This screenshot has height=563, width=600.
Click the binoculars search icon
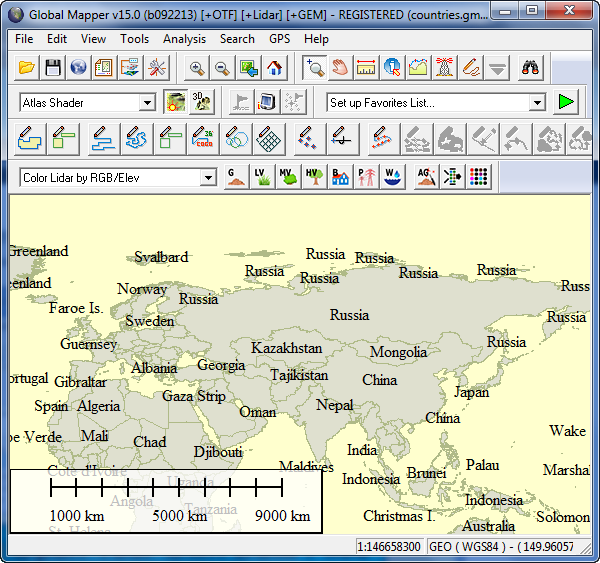tap(530, 68)
